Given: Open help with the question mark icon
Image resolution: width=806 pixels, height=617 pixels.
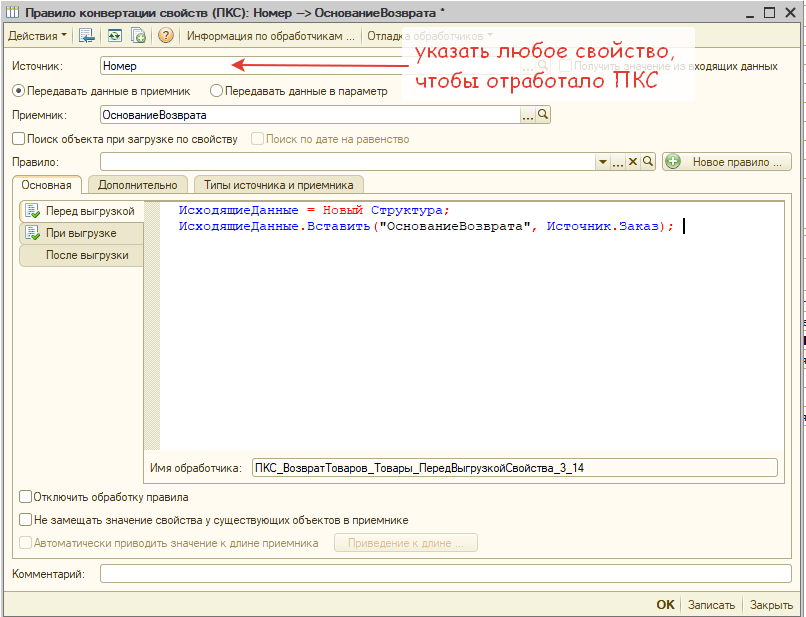Looking at the screenshot, I should click(166, 36).
